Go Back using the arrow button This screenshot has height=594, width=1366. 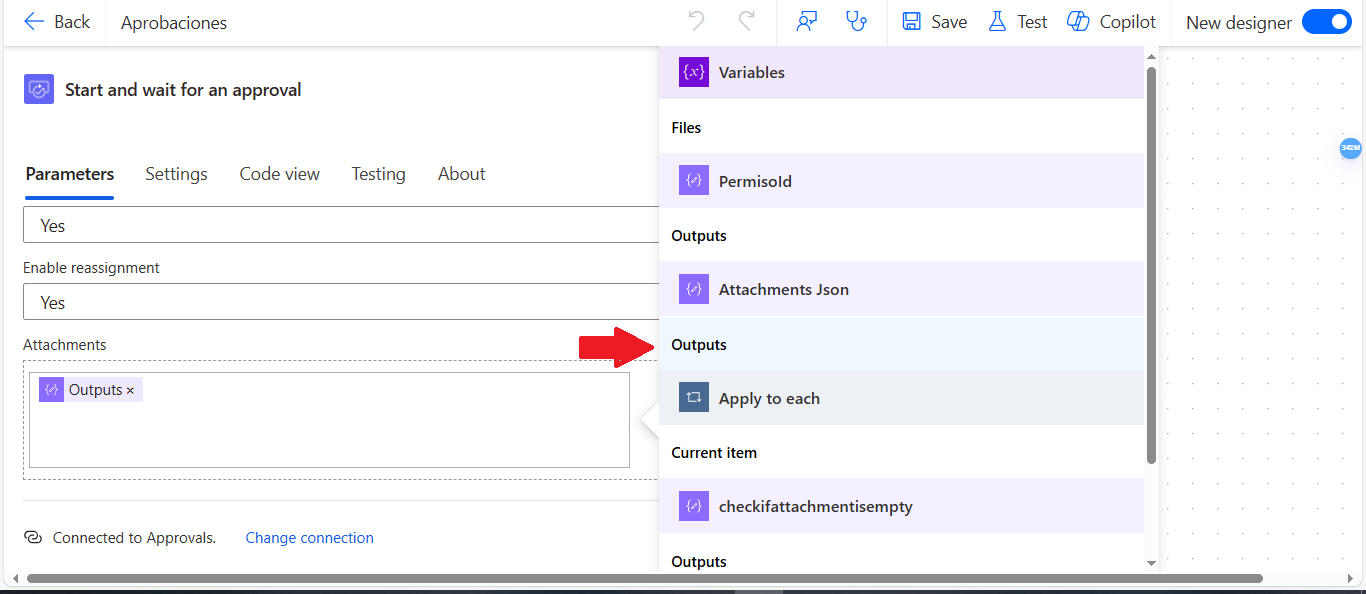[57, 21]
